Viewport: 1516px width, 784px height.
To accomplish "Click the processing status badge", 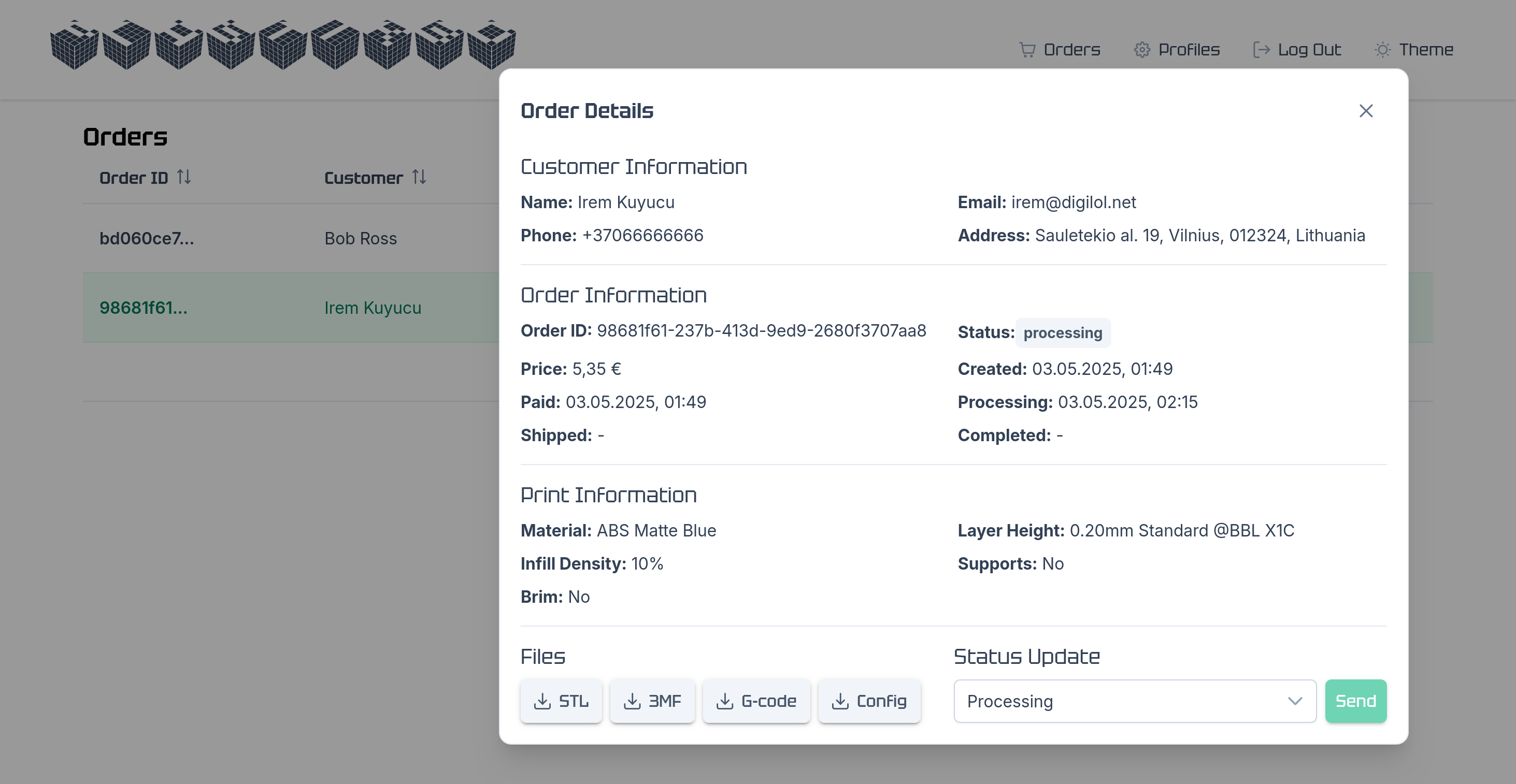I will pyautogui.click(x=1062, y=333).
